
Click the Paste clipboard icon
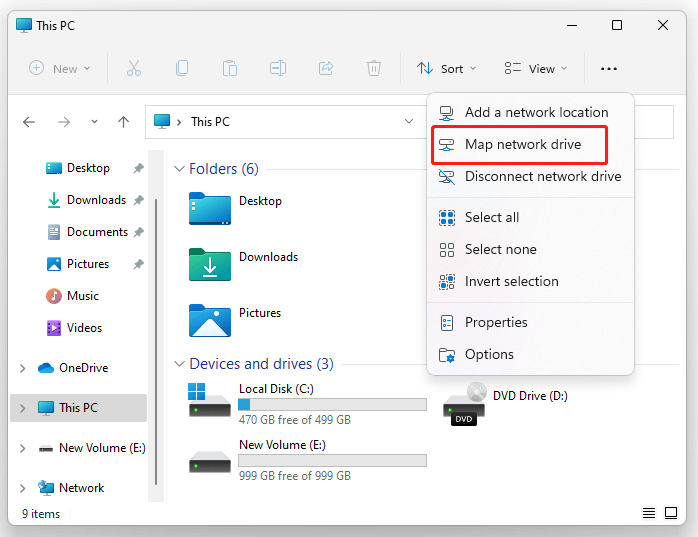click(230, 69)
